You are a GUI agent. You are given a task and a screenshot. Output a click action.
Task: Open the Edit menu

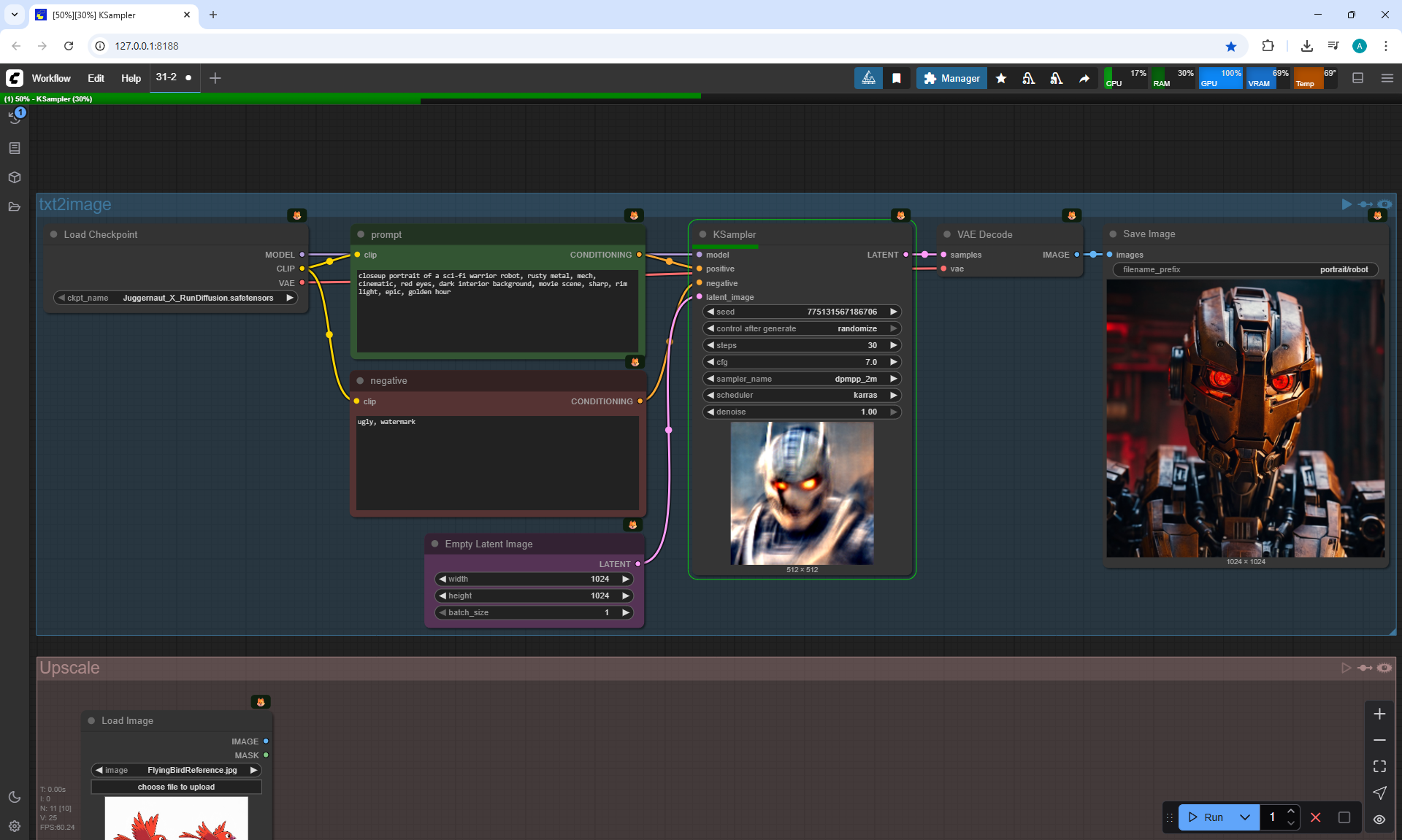(96, 78)
